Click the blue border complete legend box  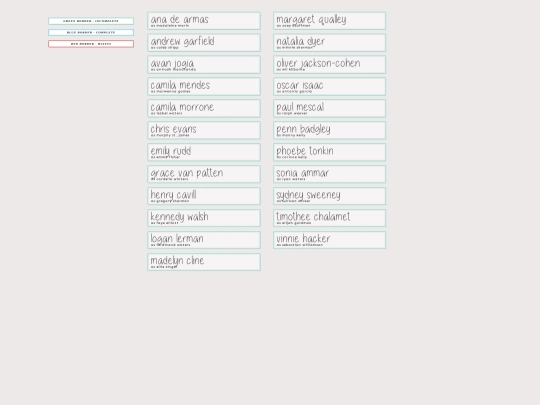(91, 32)
